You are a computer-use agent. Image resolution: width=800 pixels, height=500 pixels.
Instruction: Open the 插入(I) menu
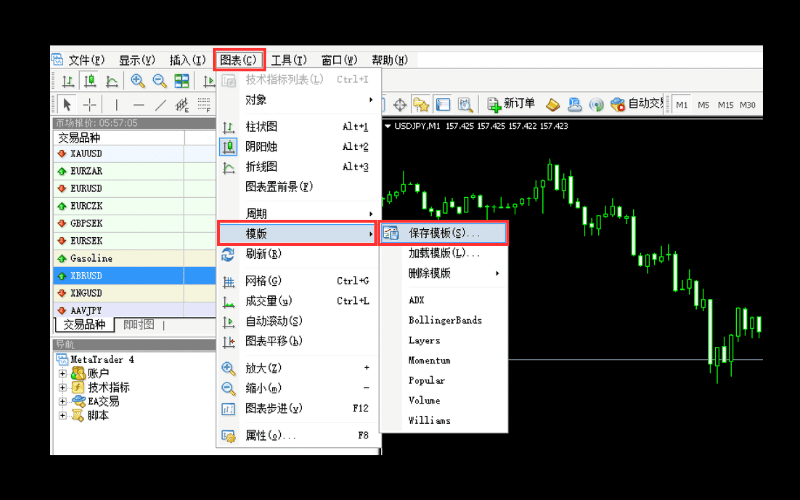187,60
